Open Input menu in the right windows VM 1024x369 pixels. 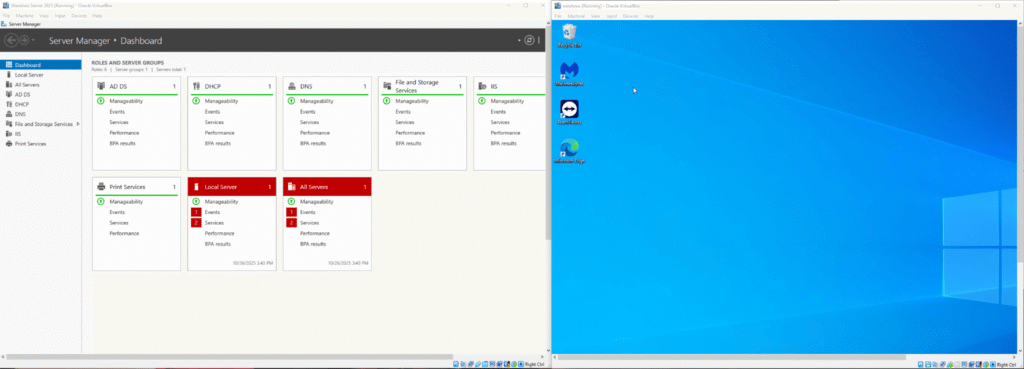pos(612,16)
